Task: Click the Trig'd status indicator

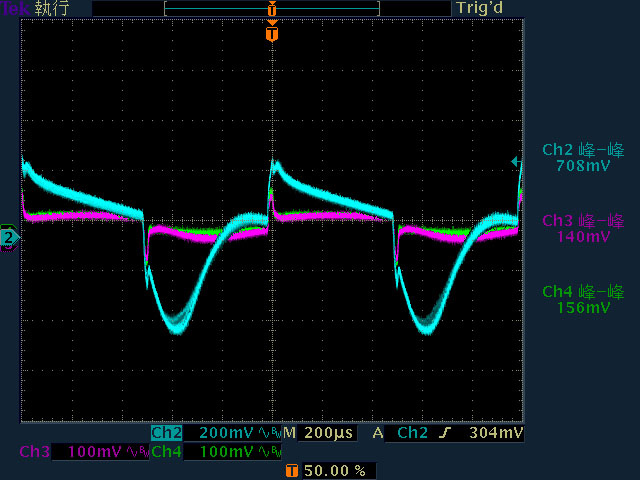Action: [479, 8]
